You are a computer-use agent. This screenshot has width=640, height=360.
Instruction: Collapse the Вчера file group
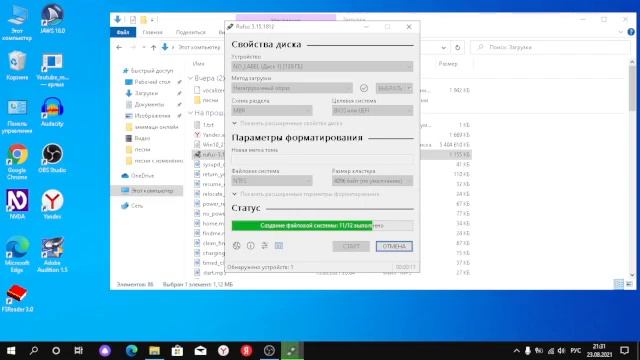(x=190, y=78)
